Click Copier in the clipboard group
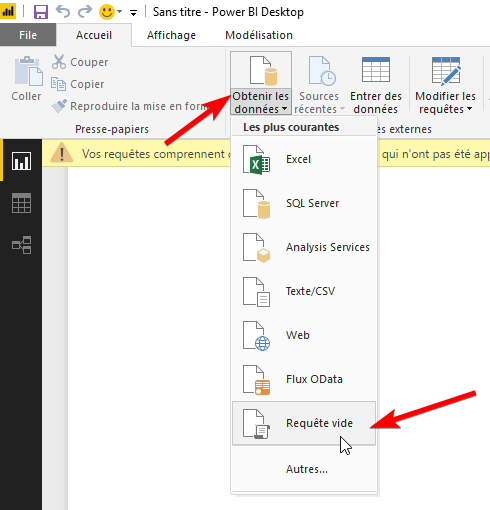Screen dimensions: 490x510 (78, 84)
